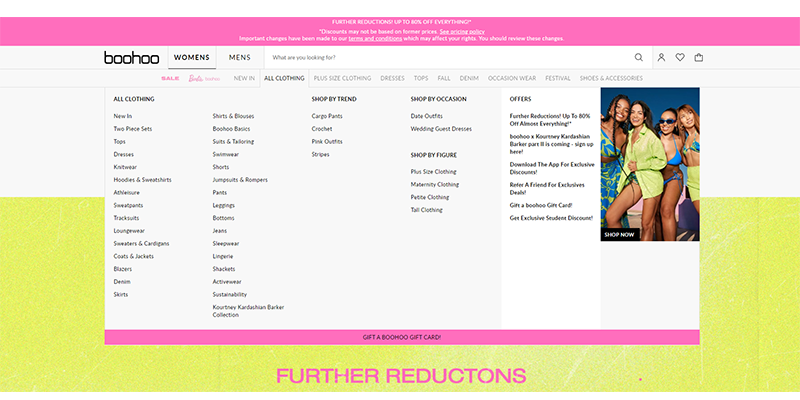Image resolution: width=800 pixels, height=400 pixels.
Task: Select the WOMENS tab
Action: 191,58
